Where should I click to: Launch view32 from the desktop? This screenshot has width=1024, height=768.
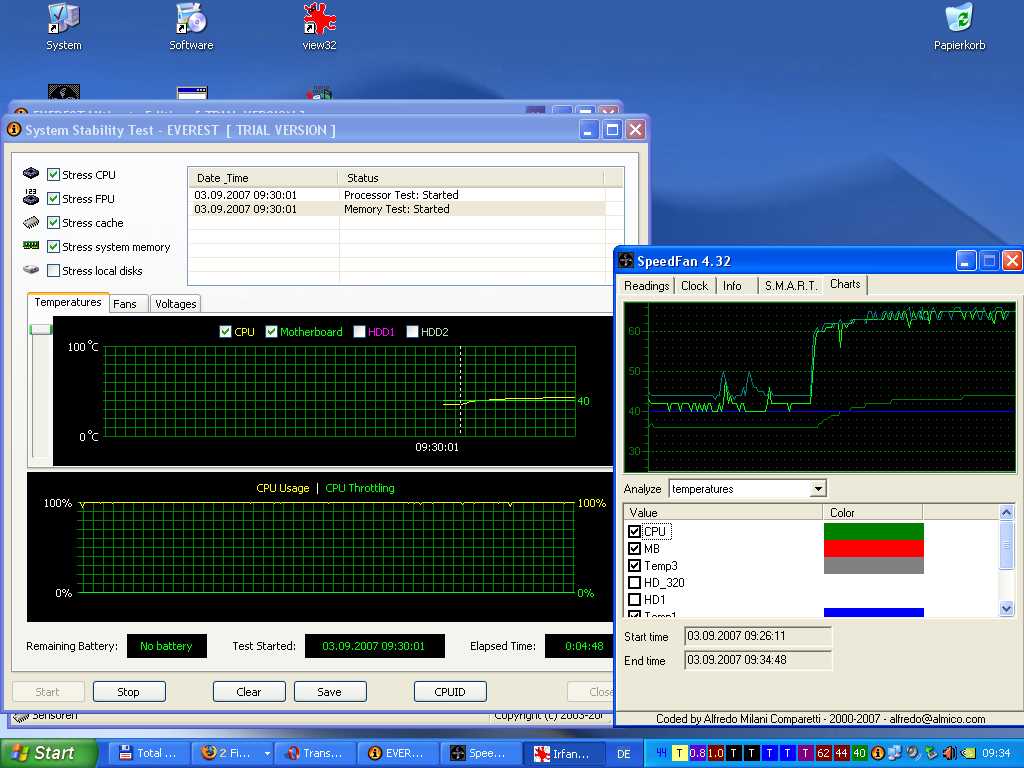tap(319, 26)
